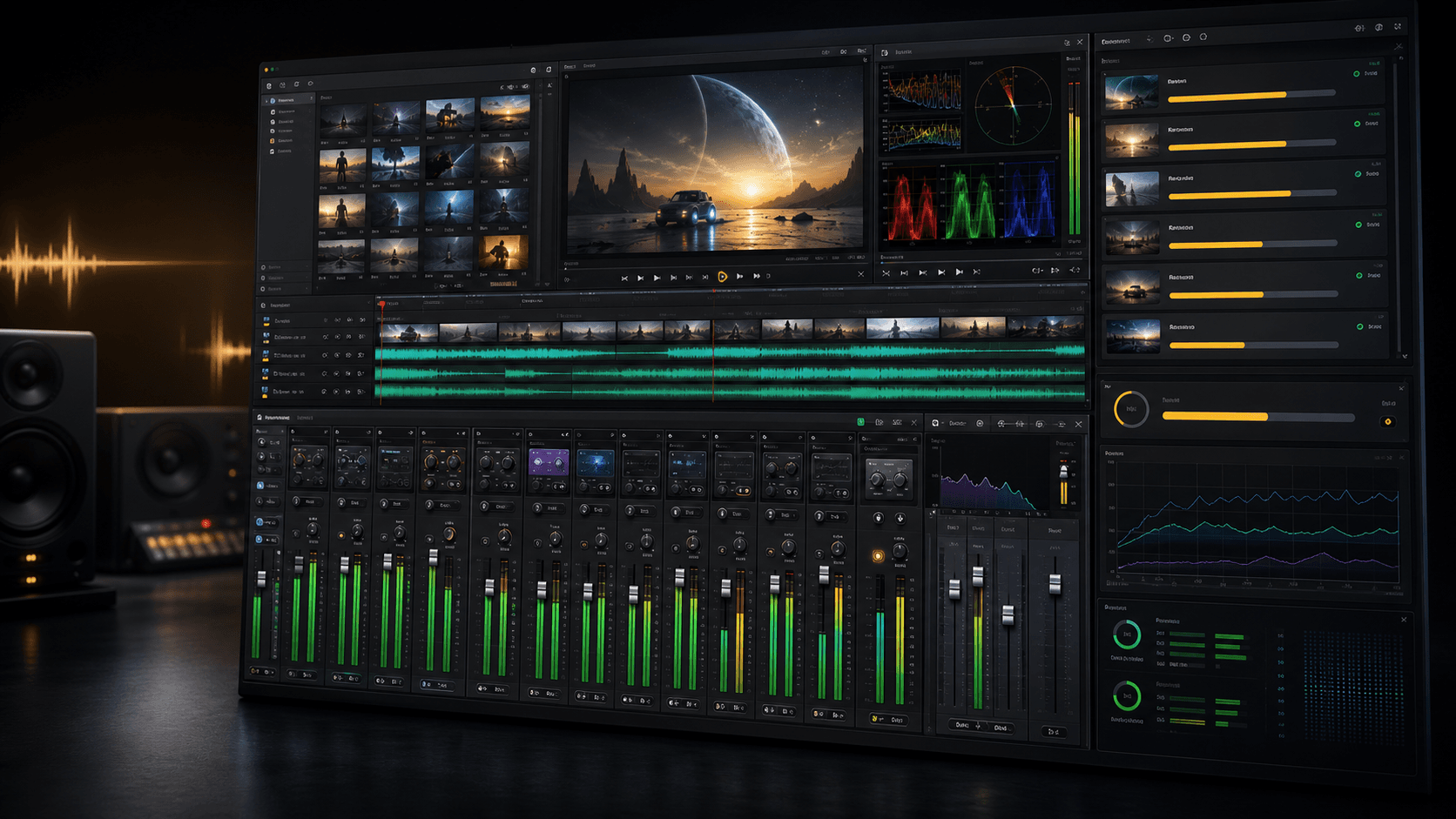Adjust the rightmost master fader
Screen dimensions: 1456x819
(x=1055, y=585)
